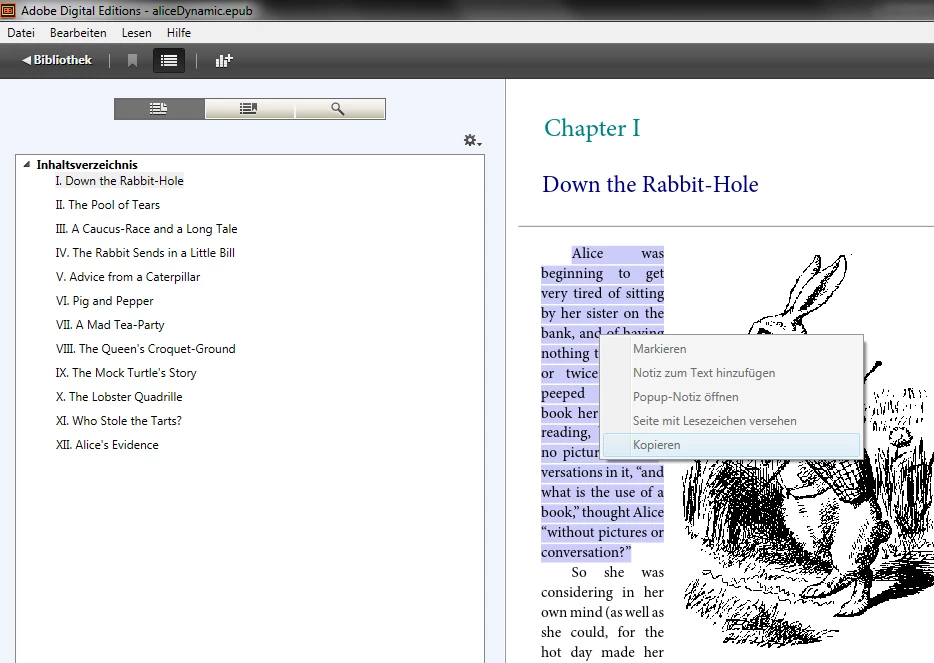
Task: Go to VII. A Mad Tea-Party
Action: point(110,325)
